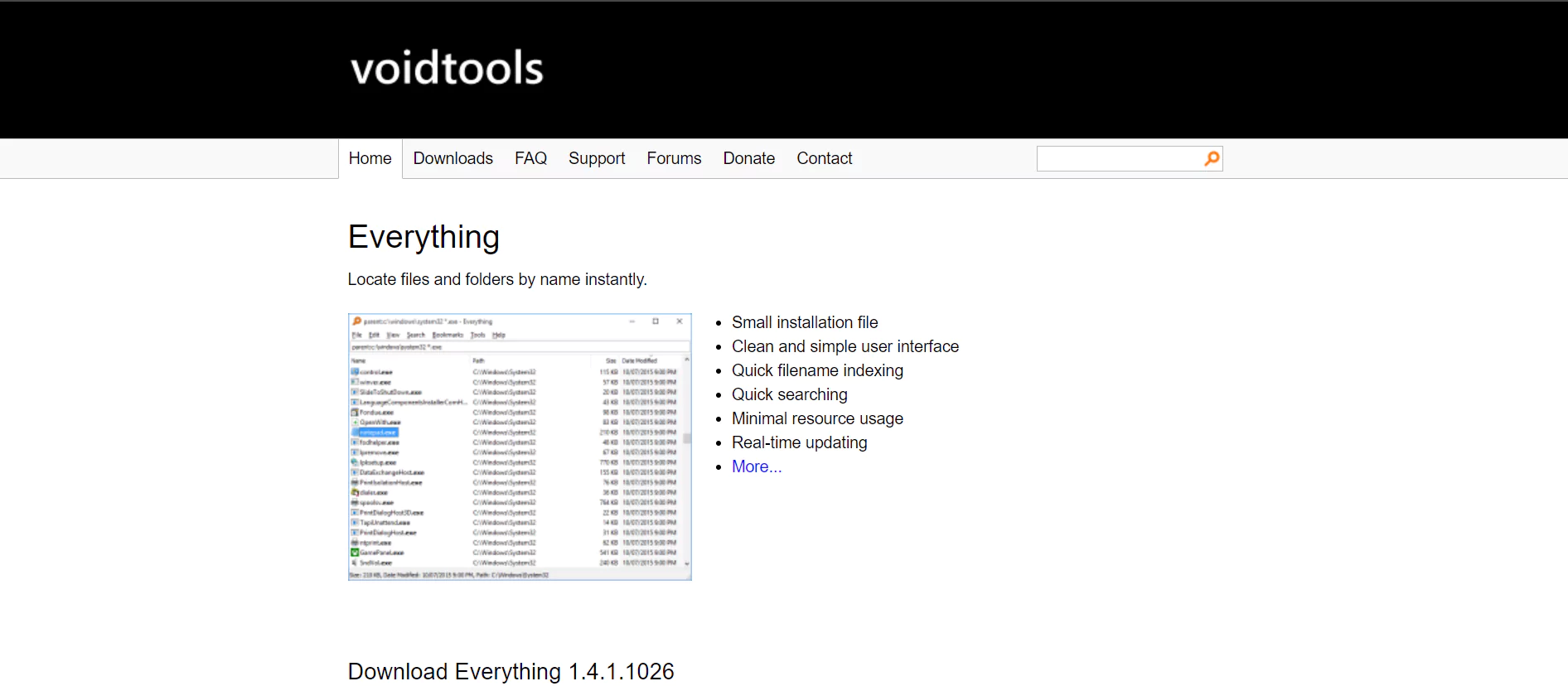Viewport: 1568px width, 686px height.
Task: Click 'Real-time updating' list item
Action: point(800,442)
